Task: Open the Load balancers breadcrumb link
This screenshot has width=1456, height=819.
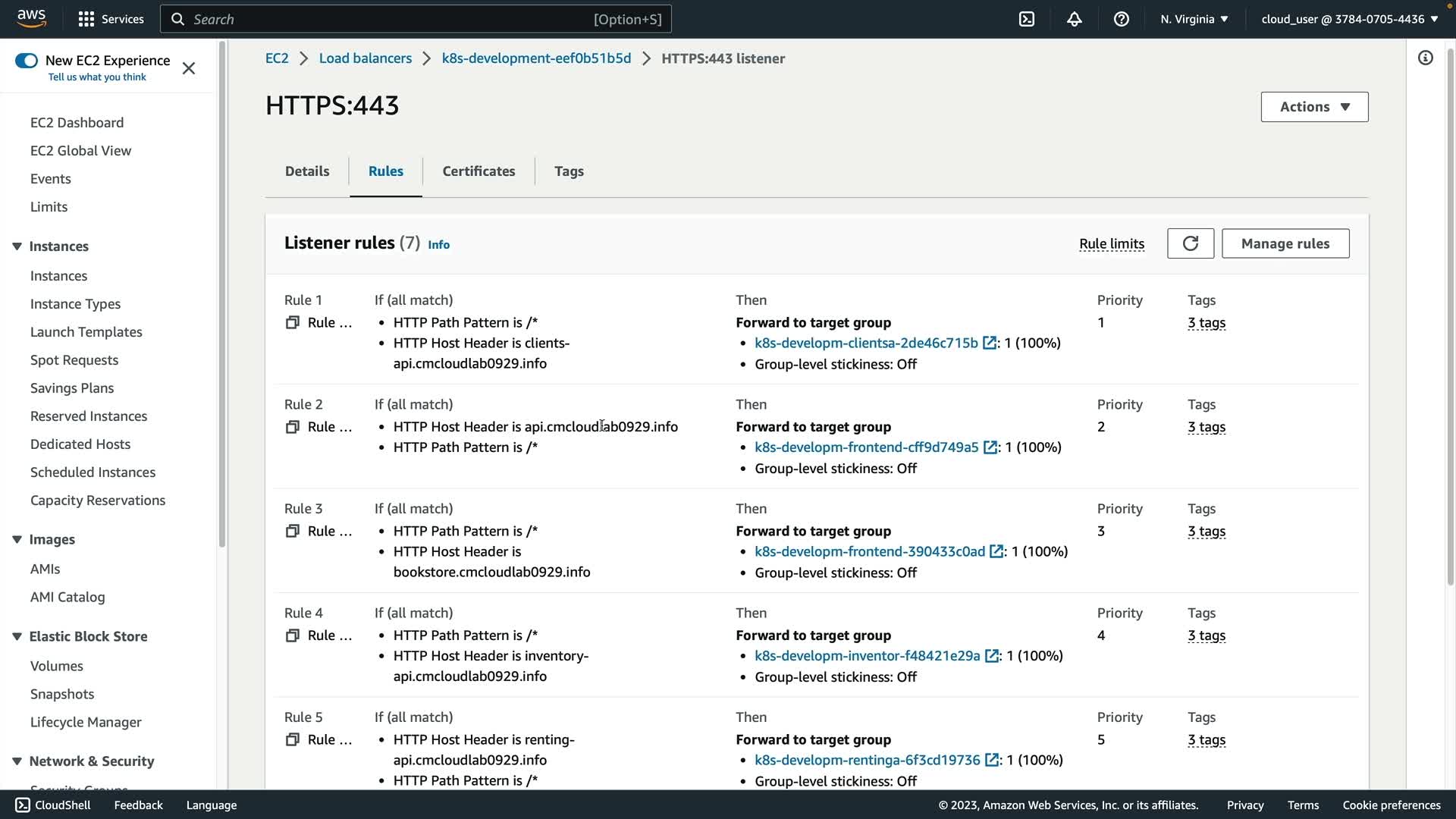Action: coord(365,58)
